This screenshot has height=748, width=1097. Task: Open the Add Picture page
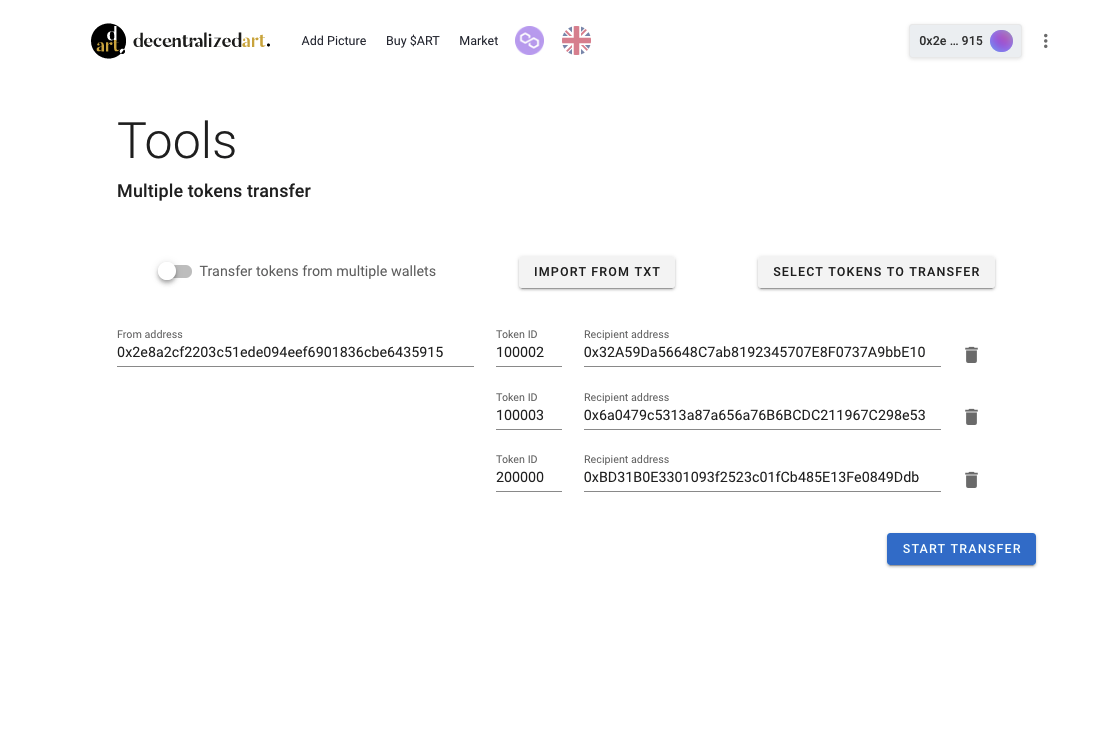tap(334, 41)
